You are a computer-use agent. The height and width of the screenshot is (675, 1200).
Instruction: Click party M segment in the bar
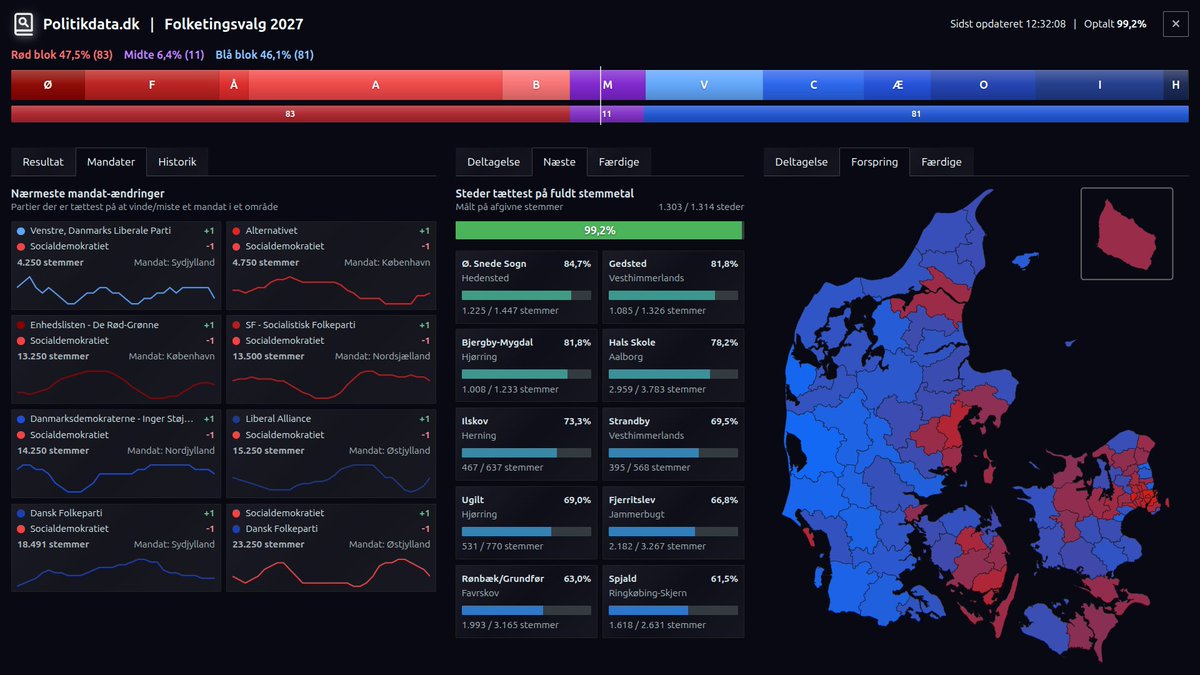pyautogui.click(x=607, y=85)
